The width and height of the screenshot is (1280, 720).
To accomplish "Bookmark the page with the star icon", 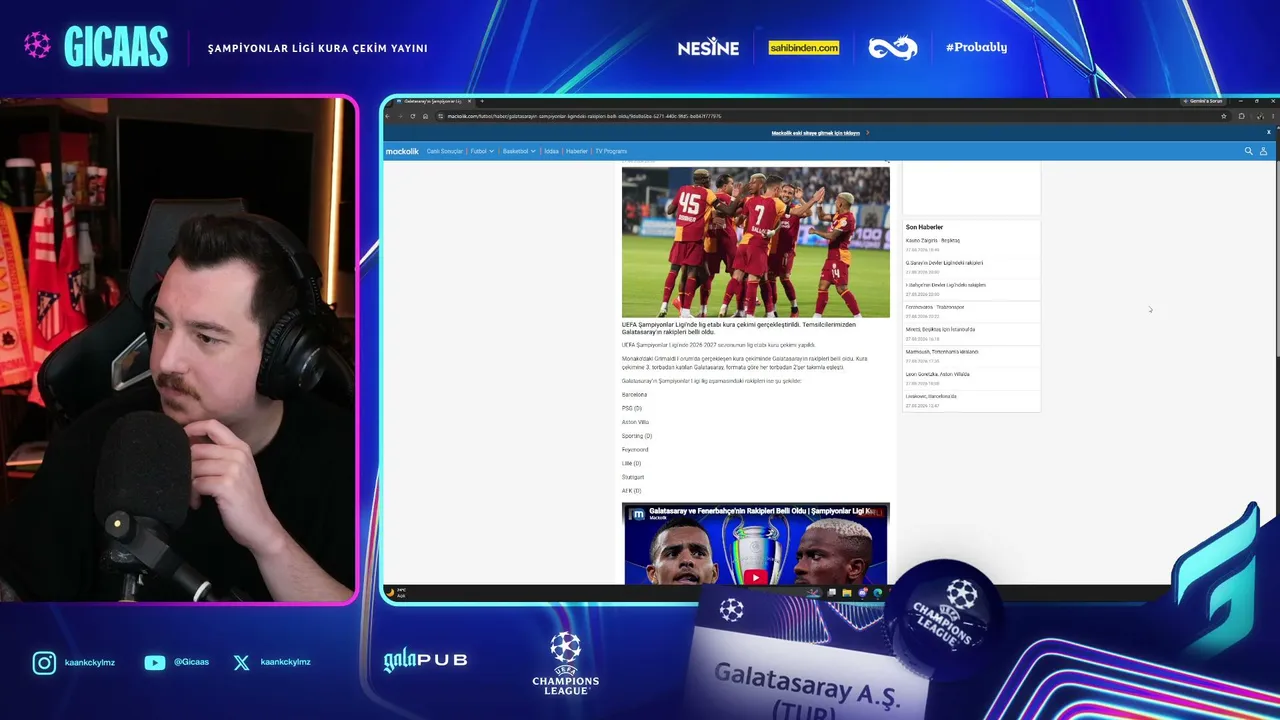I will [1224, 116].
